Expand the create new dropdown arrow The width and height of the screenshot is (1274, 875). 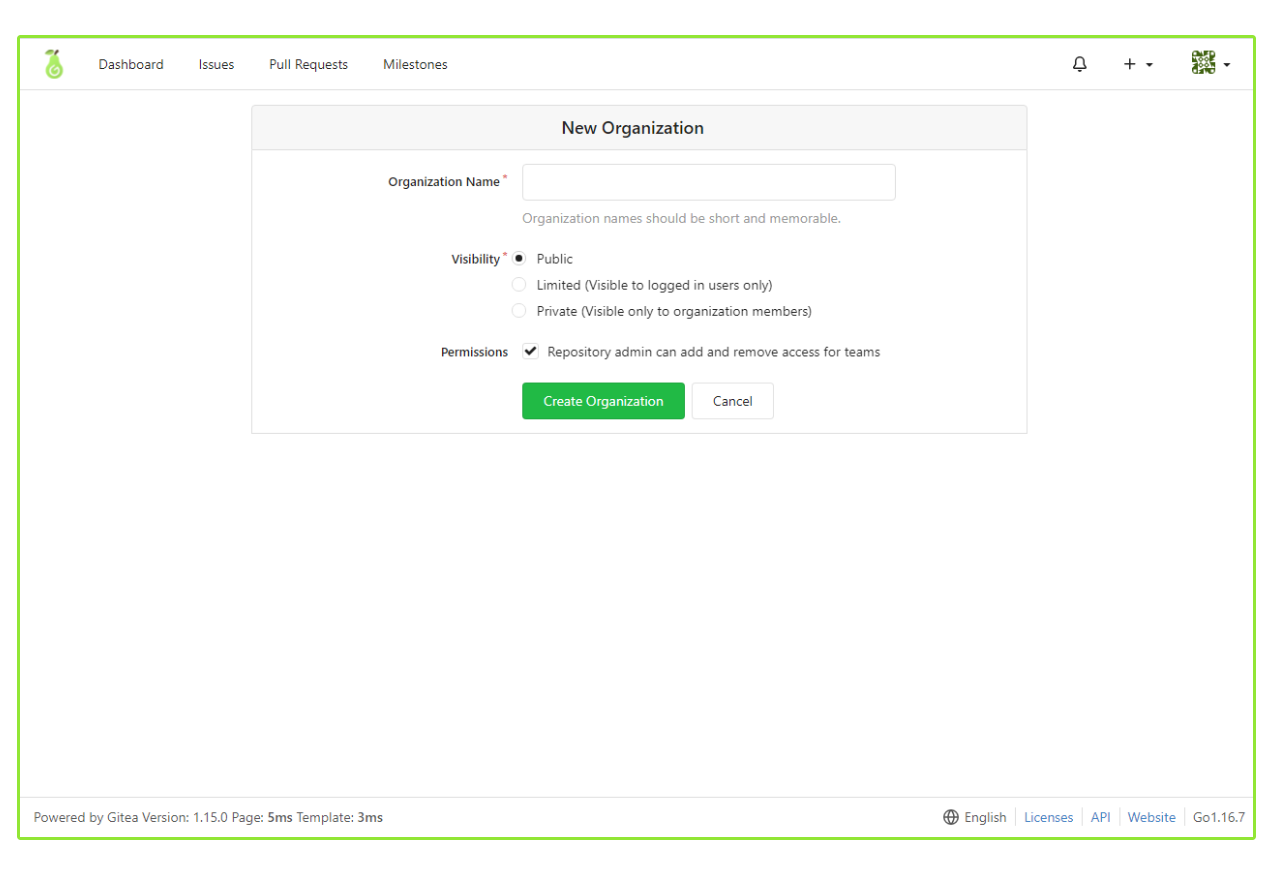tap(1149, 65)
